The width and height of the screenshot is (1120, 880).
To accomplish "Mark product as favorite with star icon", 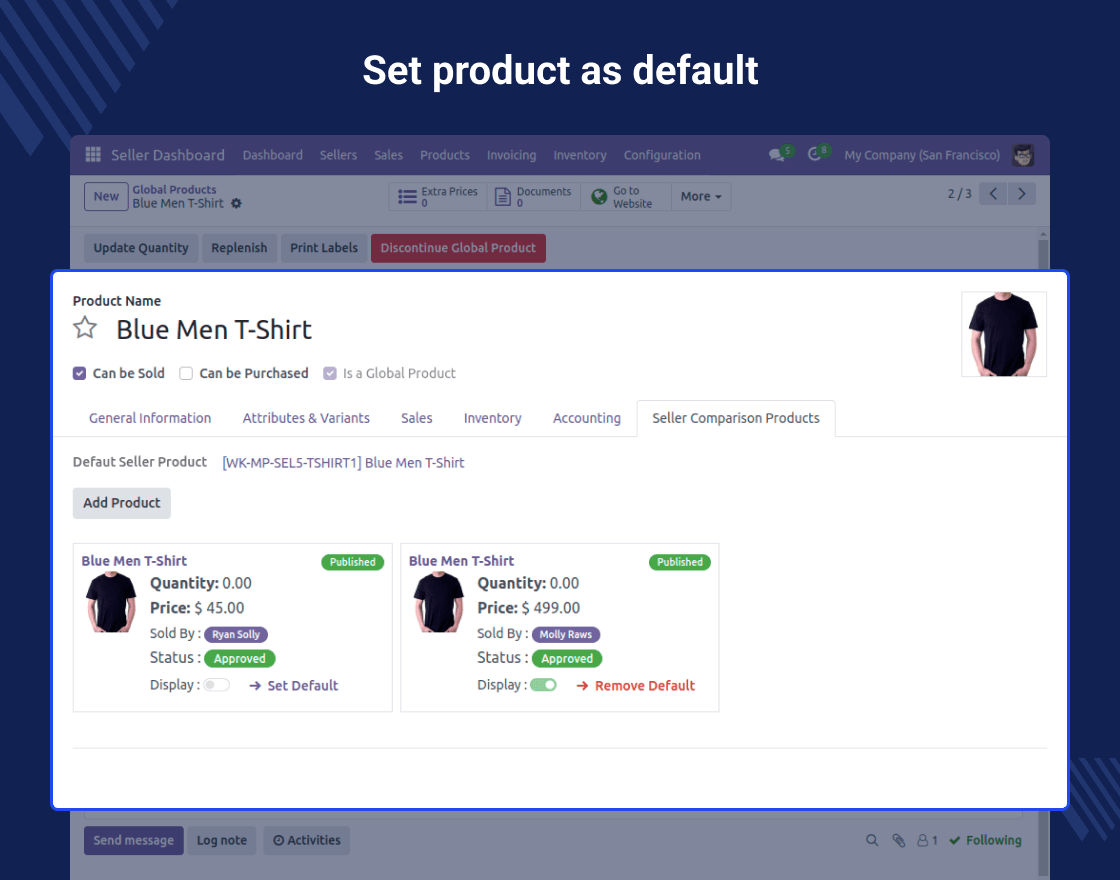I will 85,328.
